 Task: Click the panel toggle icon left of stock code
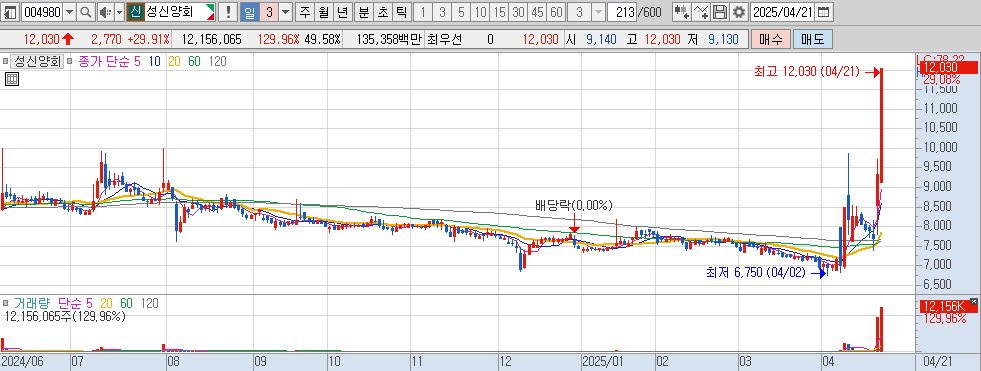(x=11, y=12)
